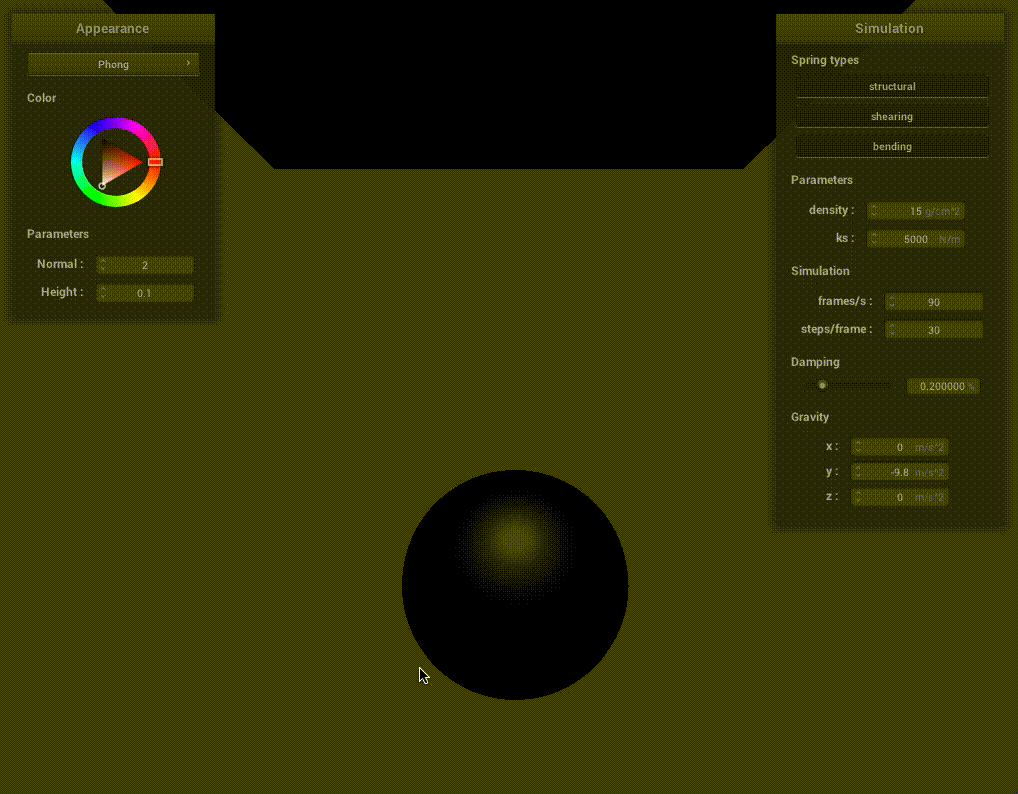Click the ks value input field
This screenshot has width=1018, height=794.
pyautogui.click(x=915, y=239)
